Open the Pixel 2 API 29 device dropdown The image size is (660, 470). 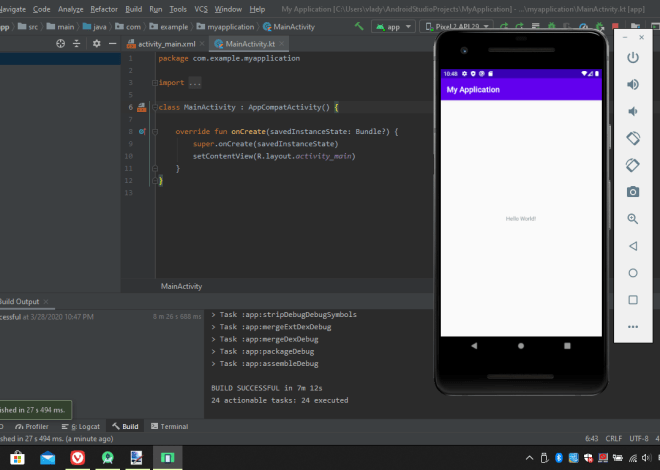coord(457,27)
